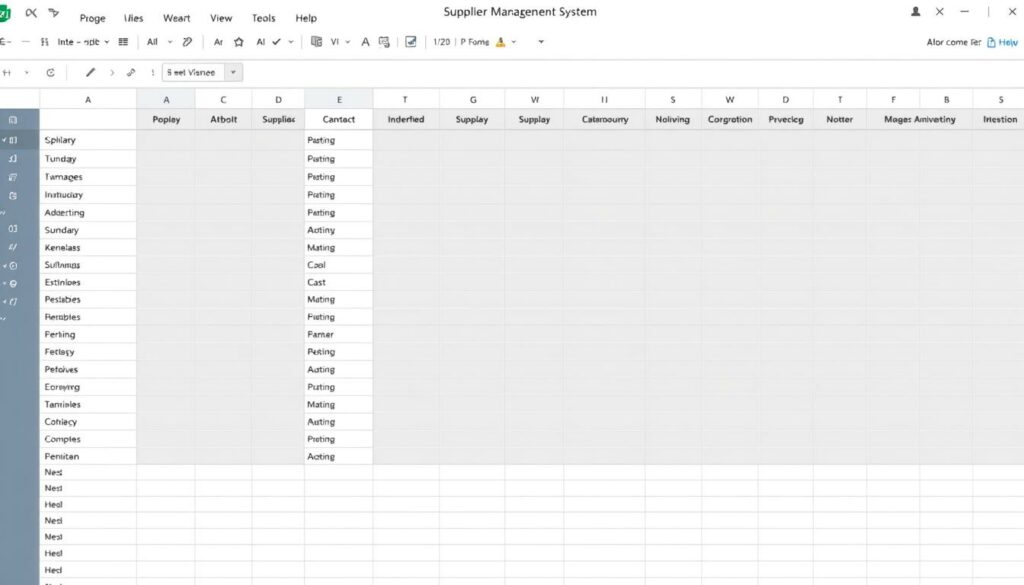Expand the arrow next to warning icon
The height and width of the screenshot is (585, 1024).
tap(514, 42)
